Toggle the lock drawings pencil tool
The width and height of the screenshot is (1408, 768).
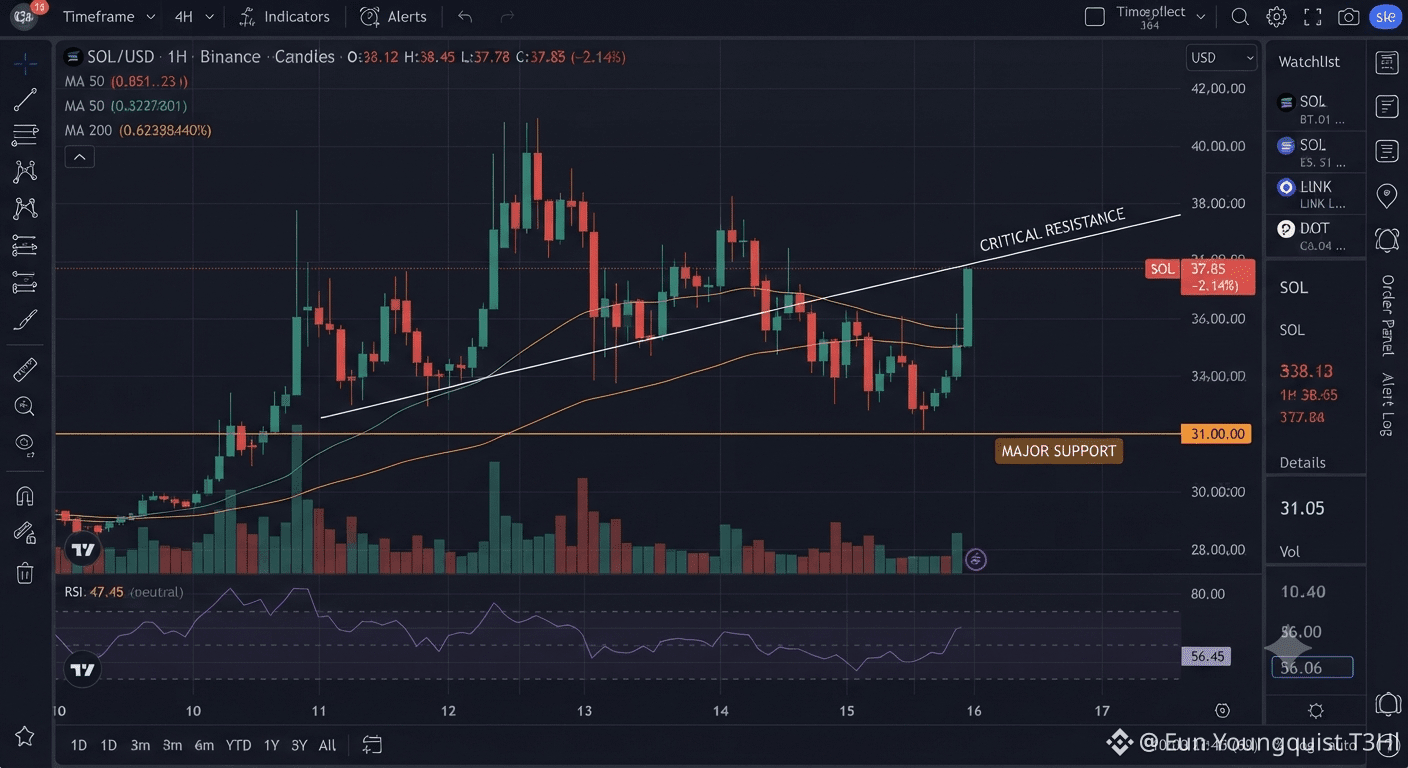coord(25,533)
